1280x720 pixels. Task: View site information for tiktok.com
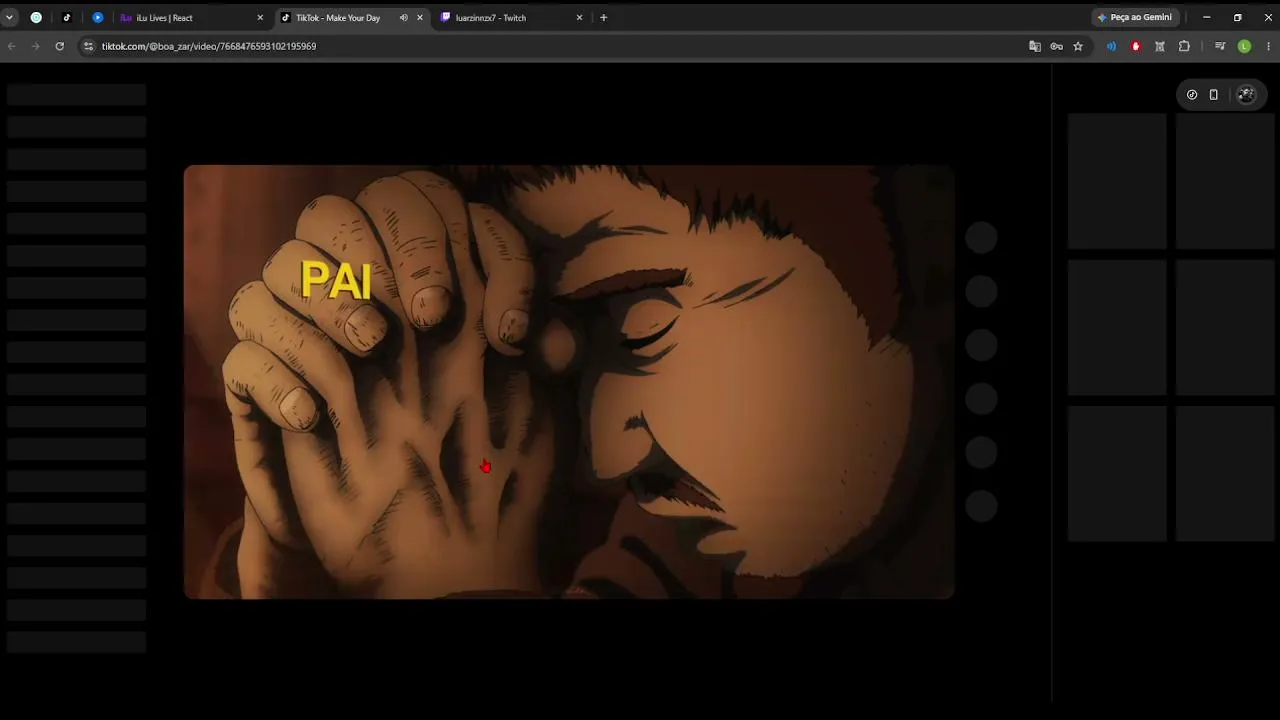tap(88, 46)
